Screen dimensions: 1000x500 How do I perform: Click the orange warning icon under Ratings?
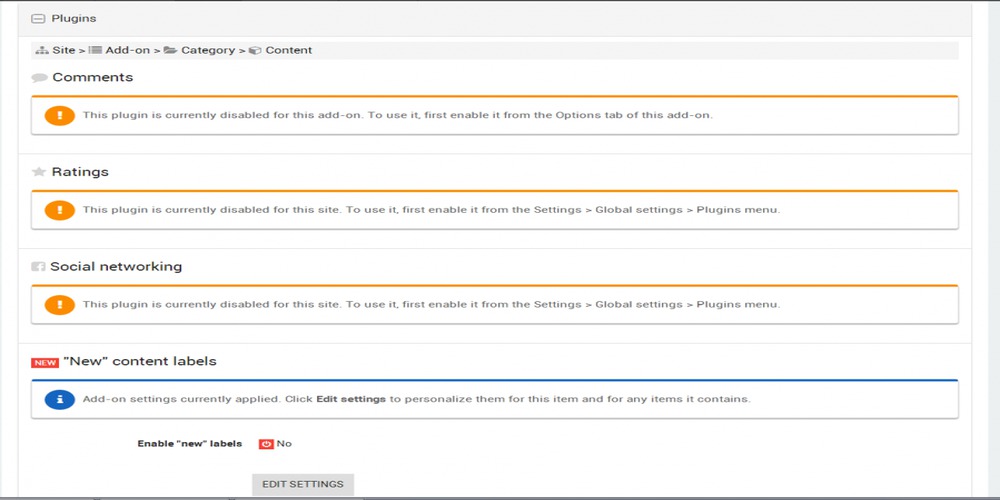[60, 210]
